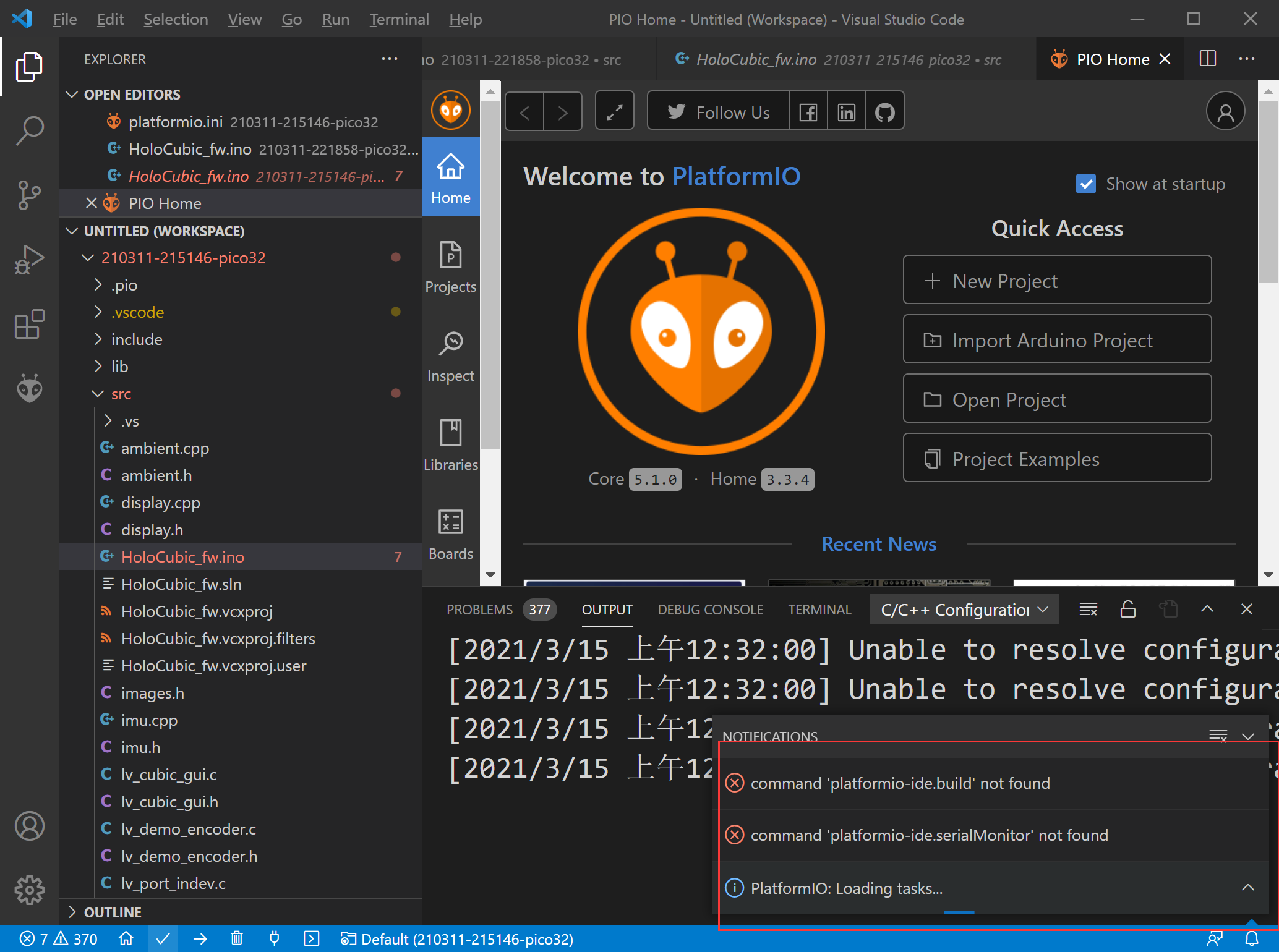Toggle the output scroll lock icon
This screenshot has height=952, width=1279.
coord(1127,610)
